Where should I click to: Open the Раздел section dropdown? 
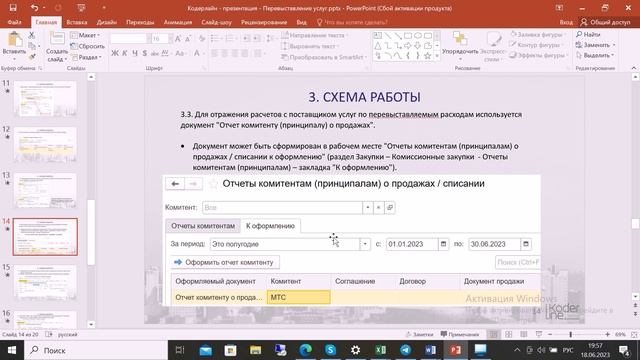pyautogui.click(x=86, y=57)
